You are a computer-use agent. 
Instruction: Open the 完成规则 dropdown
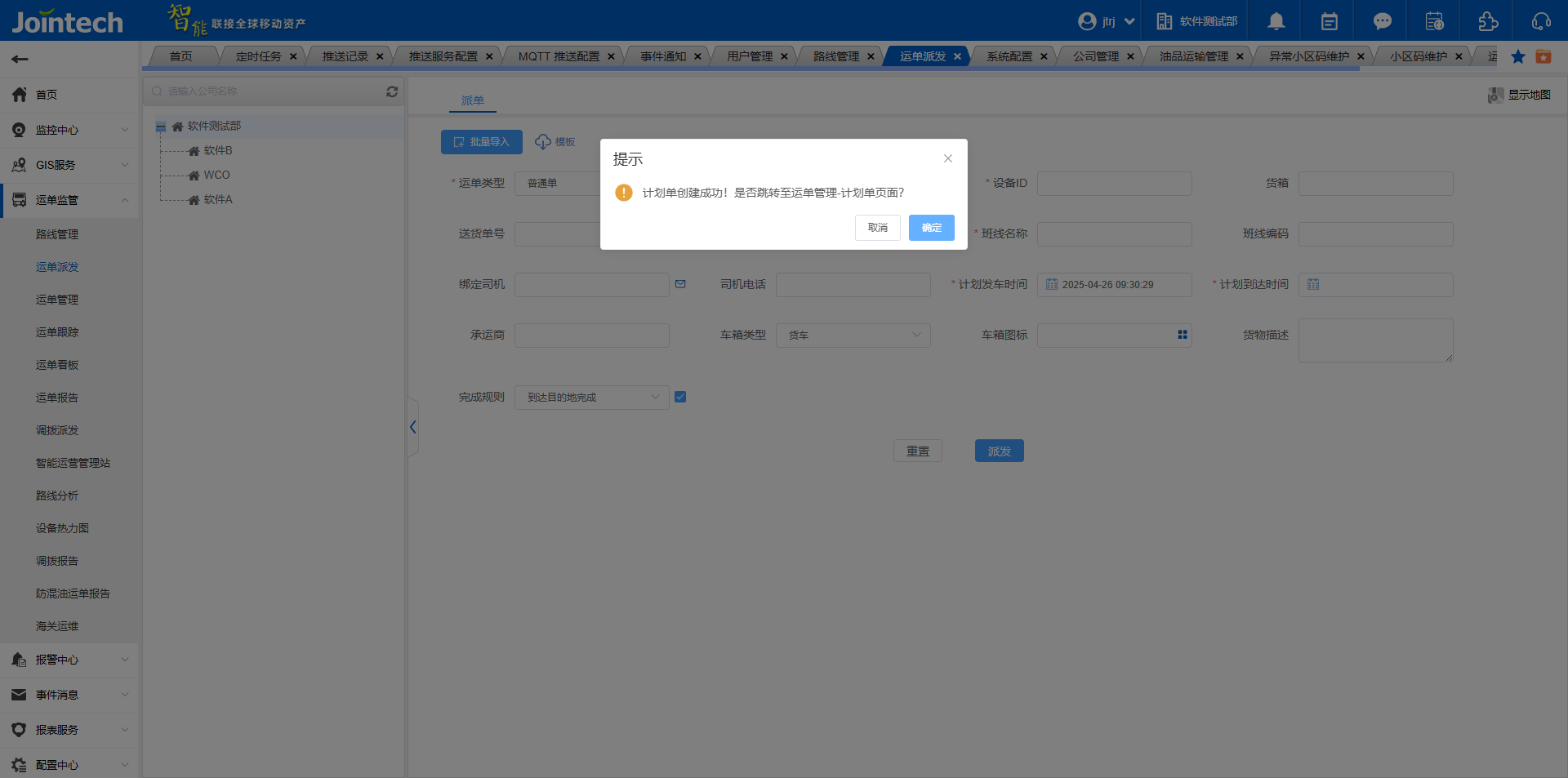coord(591,398)
